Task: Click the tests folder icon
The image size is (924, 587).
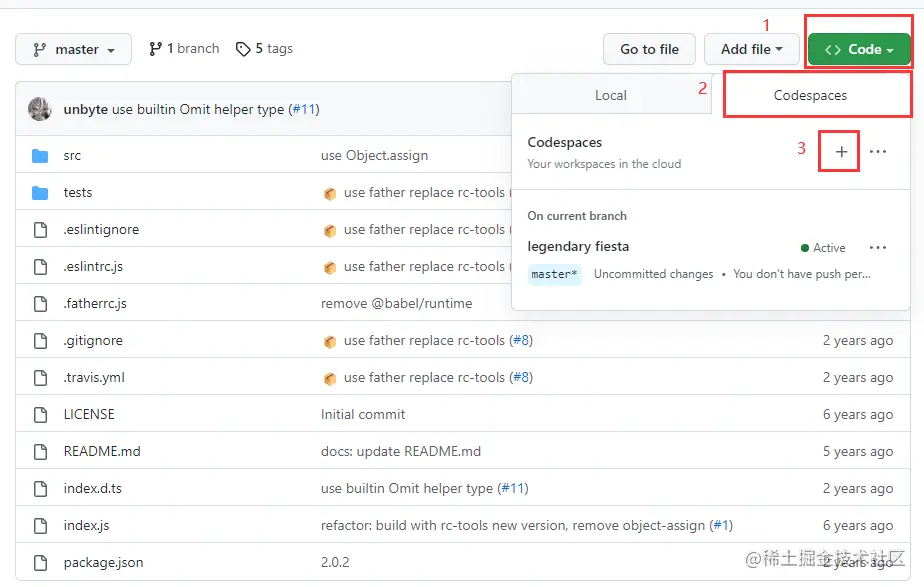Action: [x=40, y=193]
